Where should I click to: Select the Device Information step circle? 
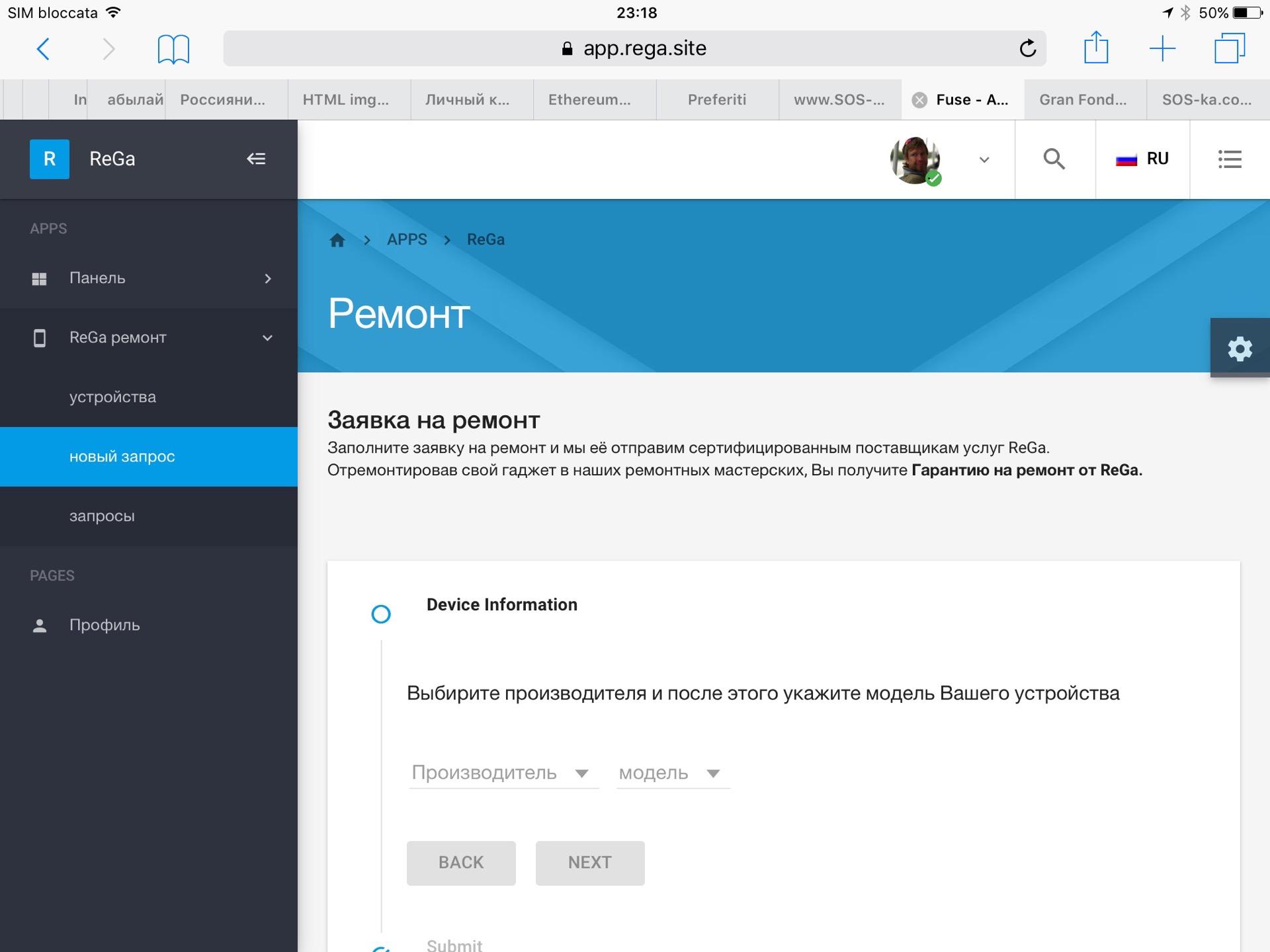[x=381, y=614]
